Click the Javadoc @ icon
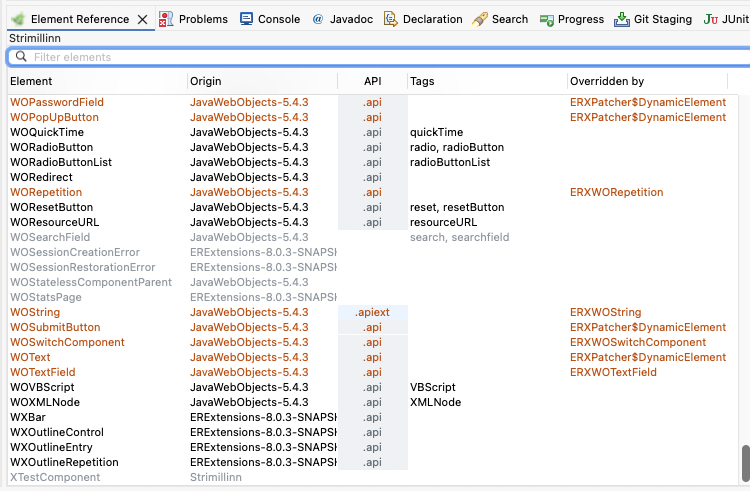Viewport: 750px width, 491px height. click(318, 19)
